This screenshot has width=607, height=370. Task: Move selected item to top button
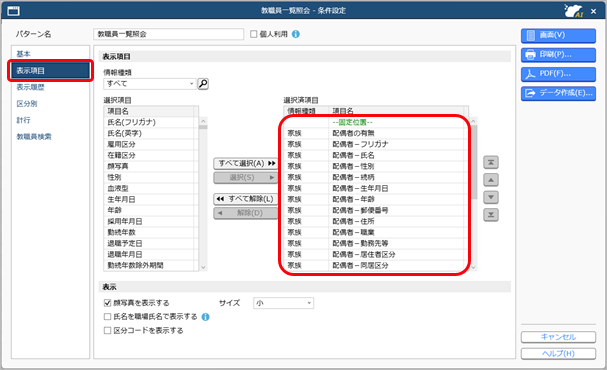491,163
